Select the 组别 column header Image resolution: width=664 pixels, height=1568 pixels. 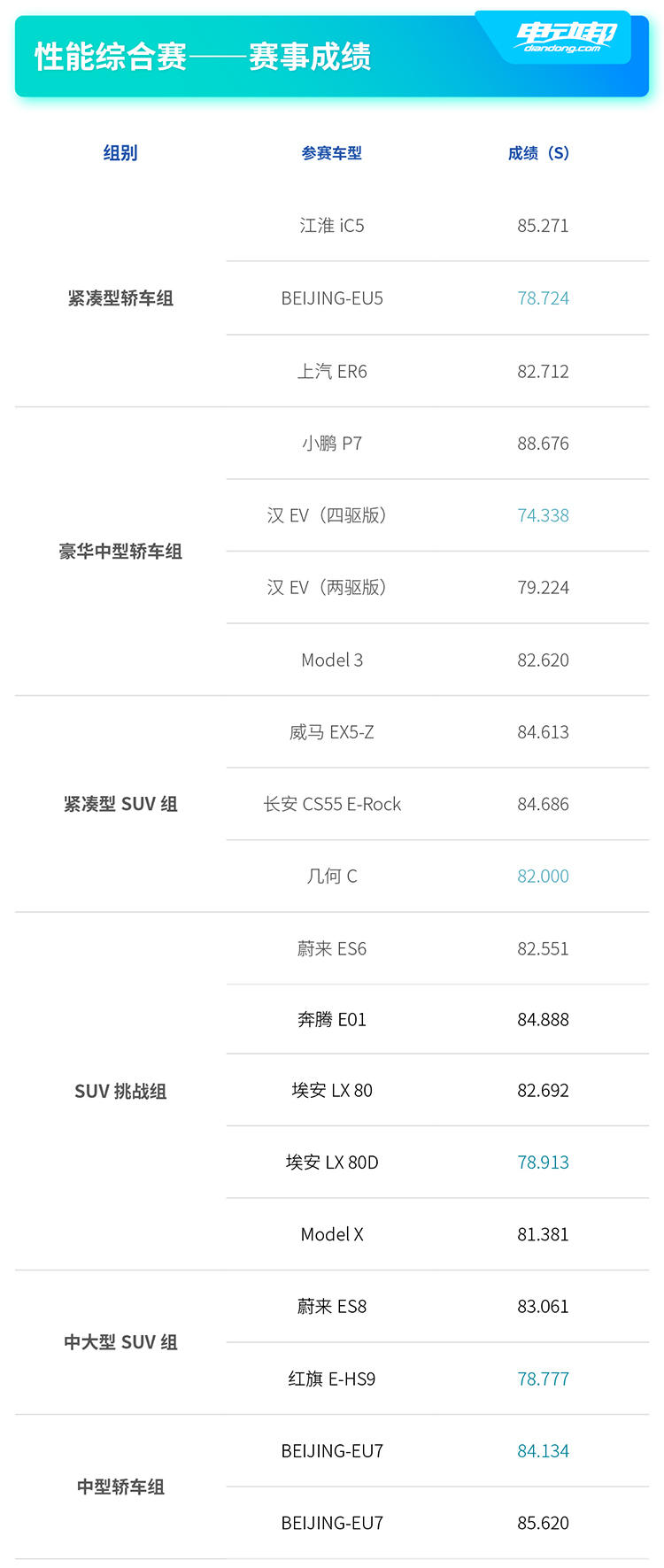coord(120,153)
